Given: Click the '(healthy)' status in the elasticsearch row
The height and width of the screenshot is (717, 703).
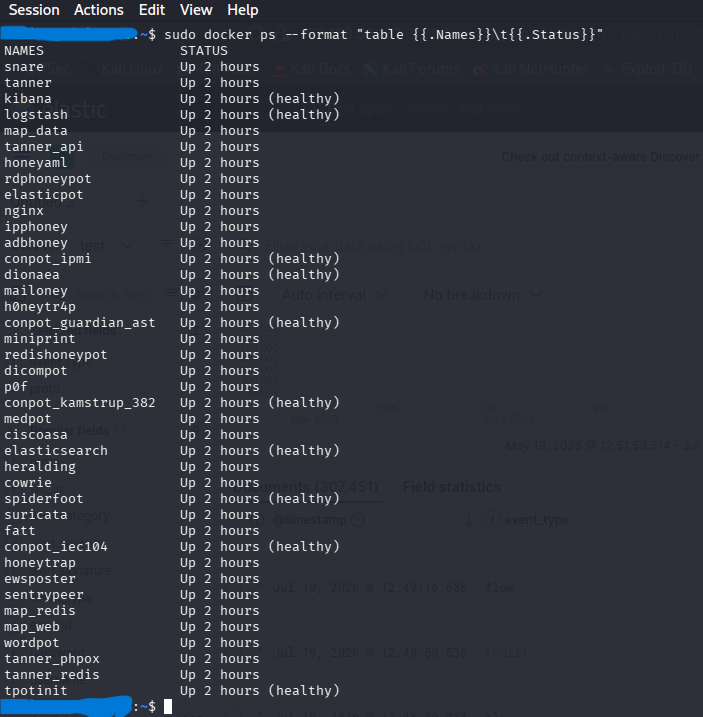Looking at the screenshot, I should coord(304,451).
